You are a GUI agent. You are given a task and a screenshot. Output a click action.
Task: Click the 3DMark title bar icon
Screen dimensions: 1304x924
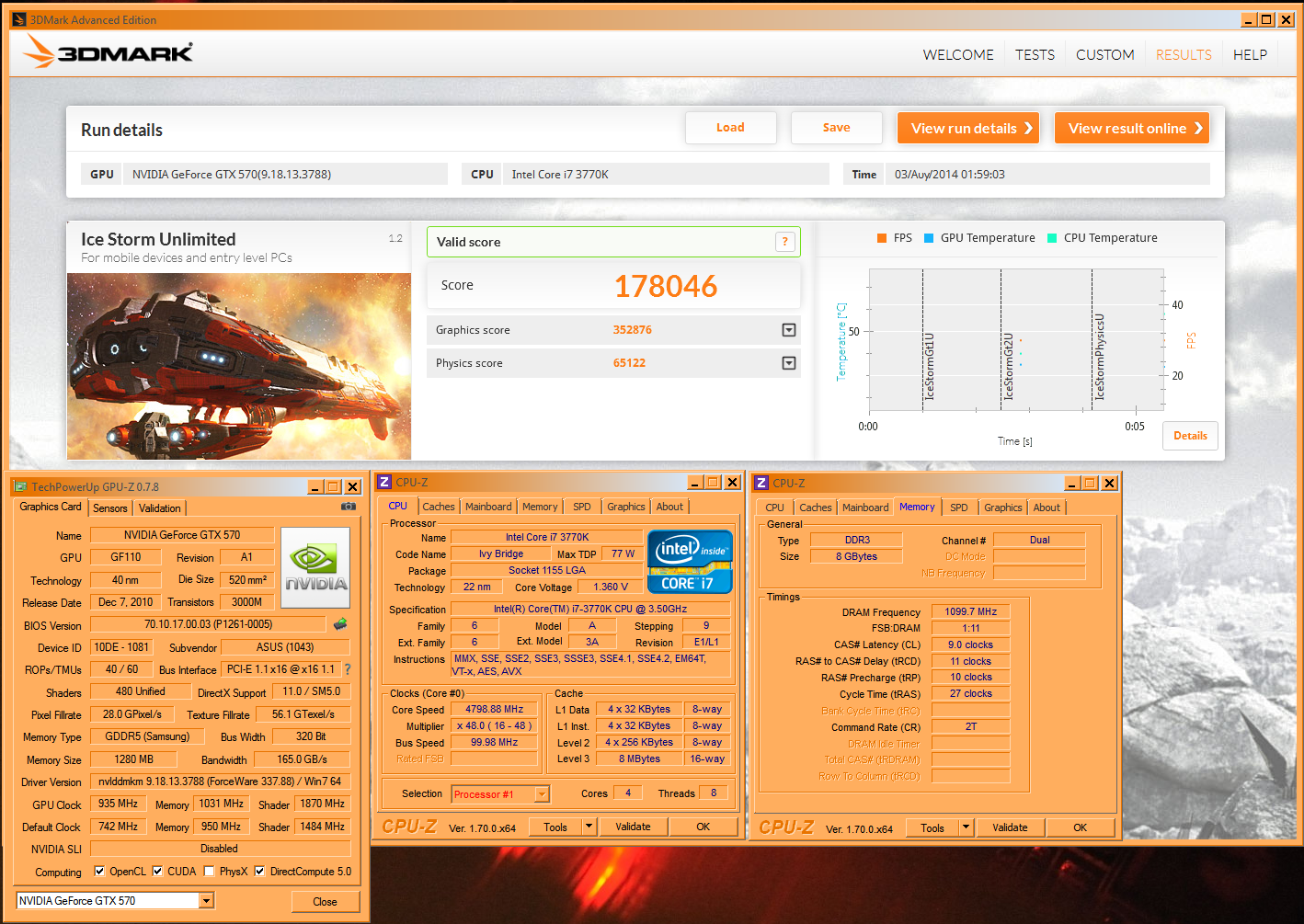[x=19, y=19]
